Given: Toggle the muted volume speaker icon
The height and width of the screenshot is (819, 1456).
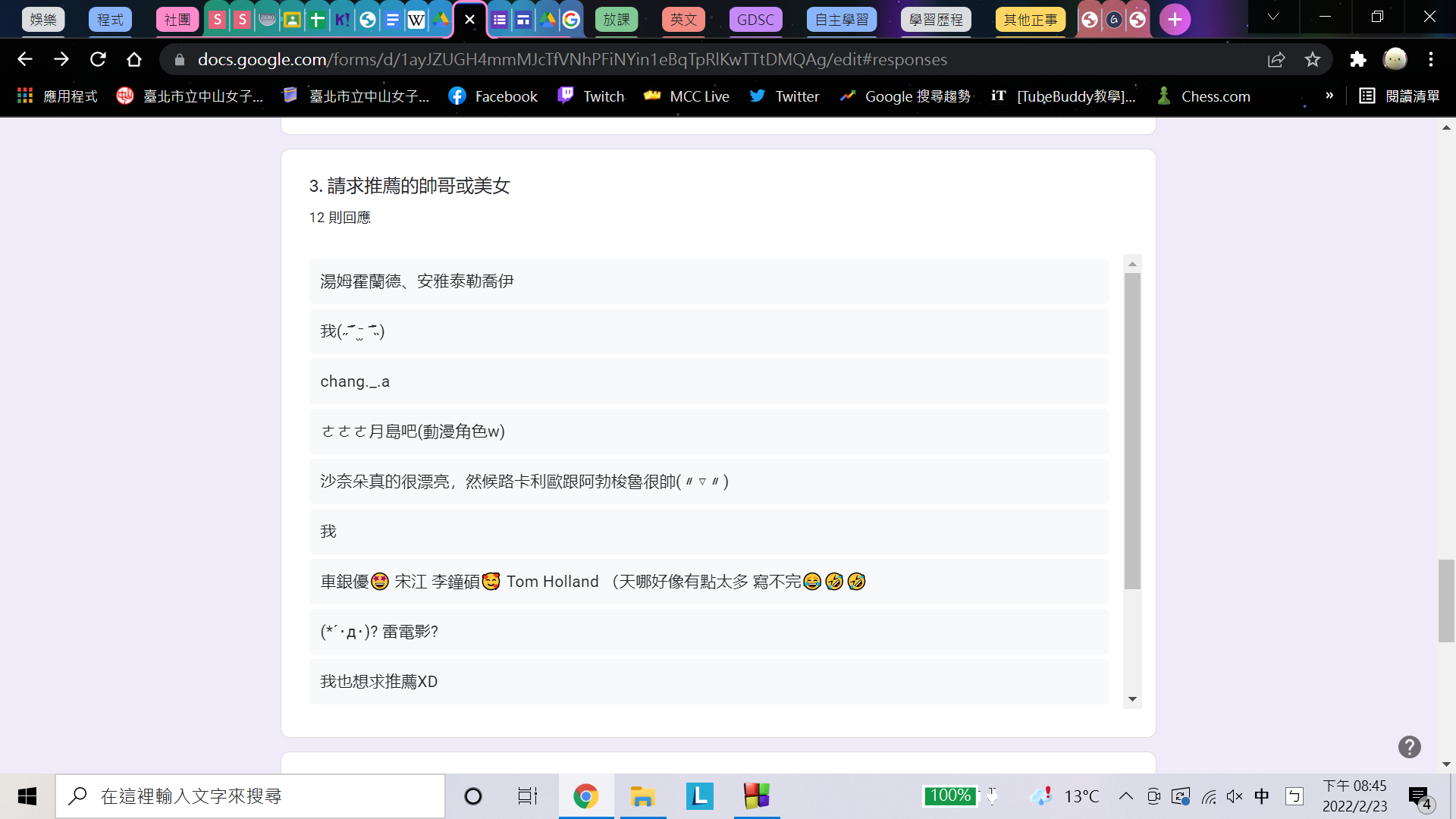Looking at the screenshot, I should pos(1234,796).
